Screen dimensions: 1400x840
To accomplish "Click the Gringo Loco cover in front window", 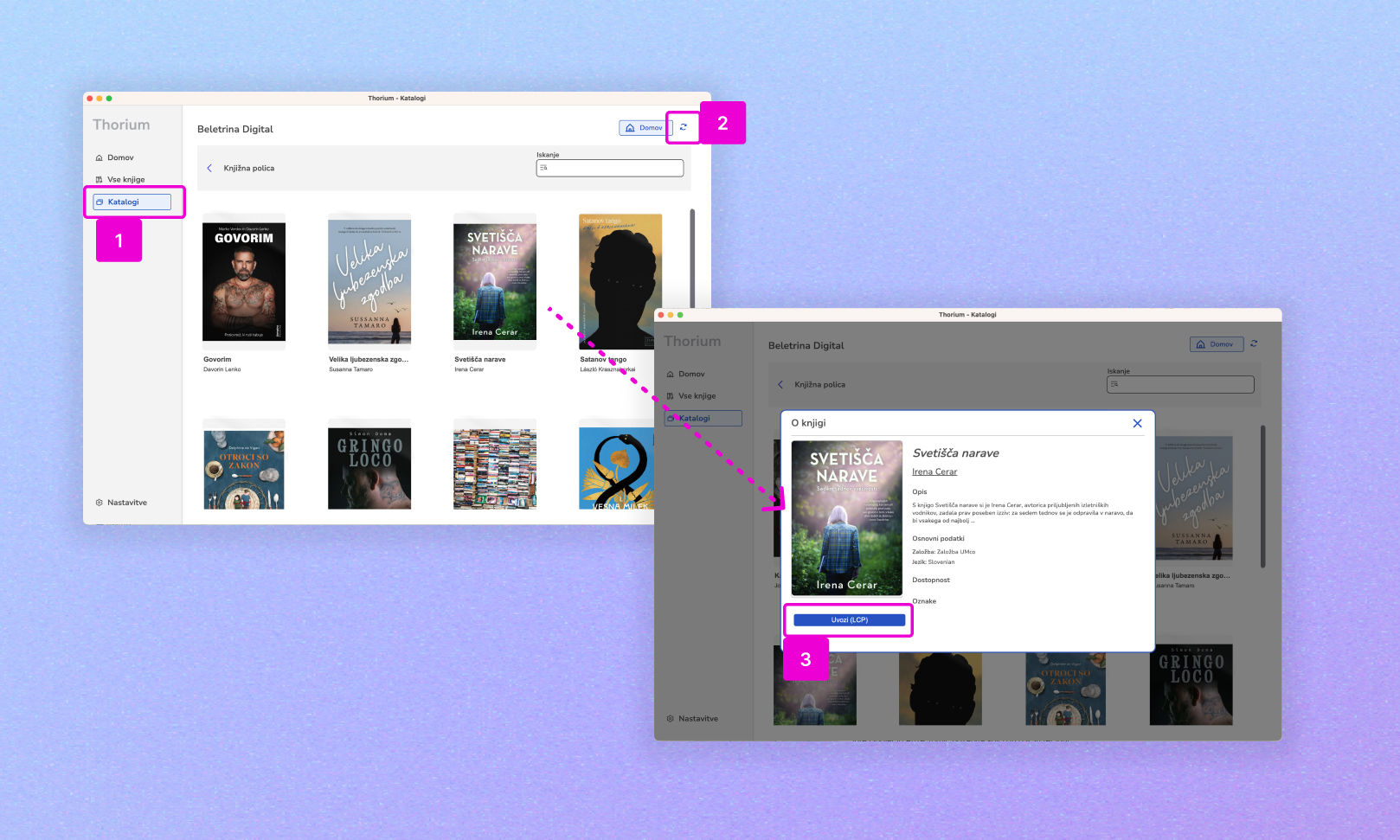I will [x=1191, y=685].
